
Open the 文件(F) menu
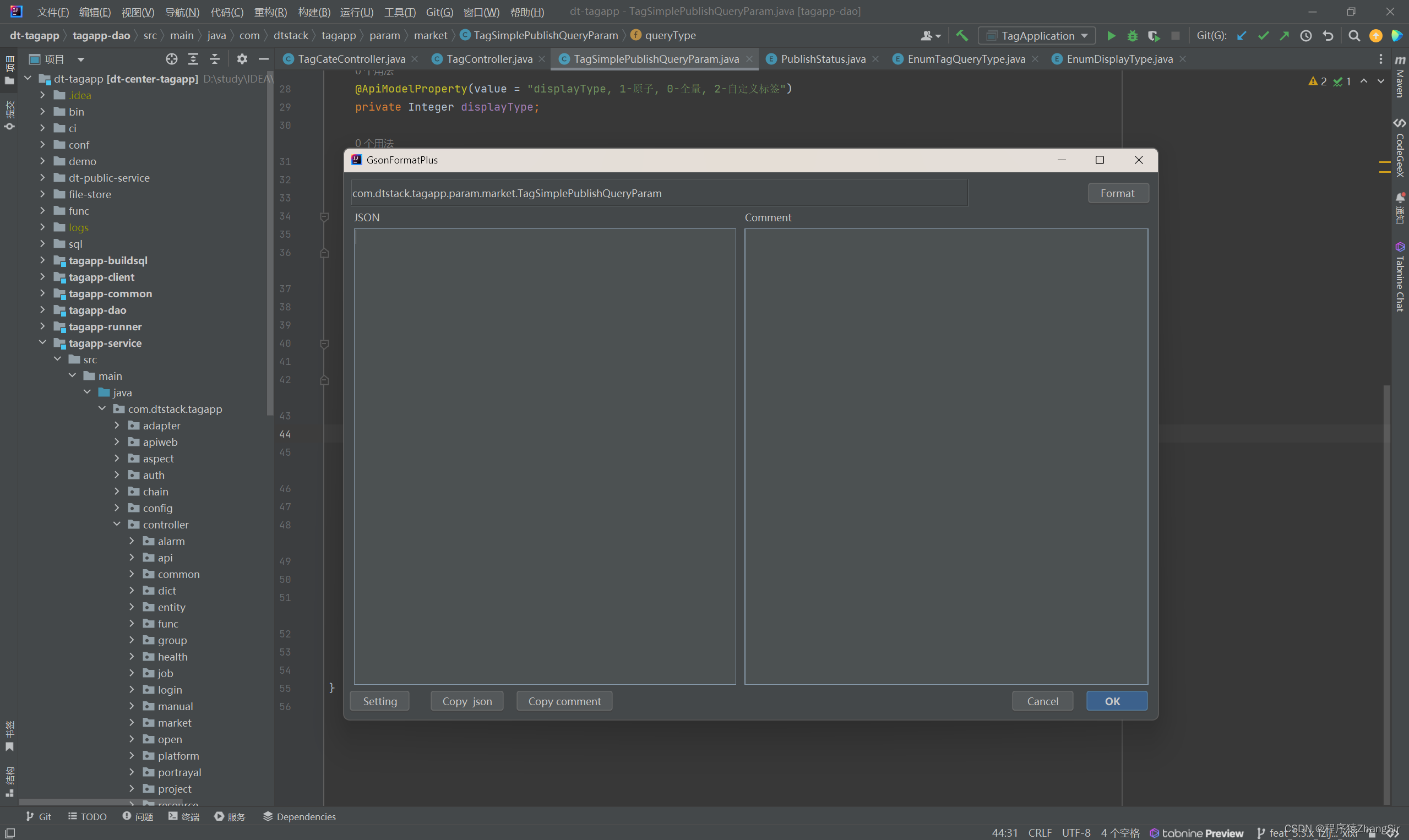53,12
